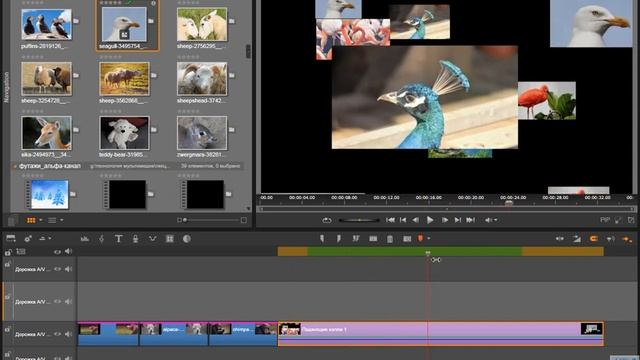Click the snapshot frame icon in timeline toolbar
The width and height of the screenshot is (640, 360).
click(407, 239)
